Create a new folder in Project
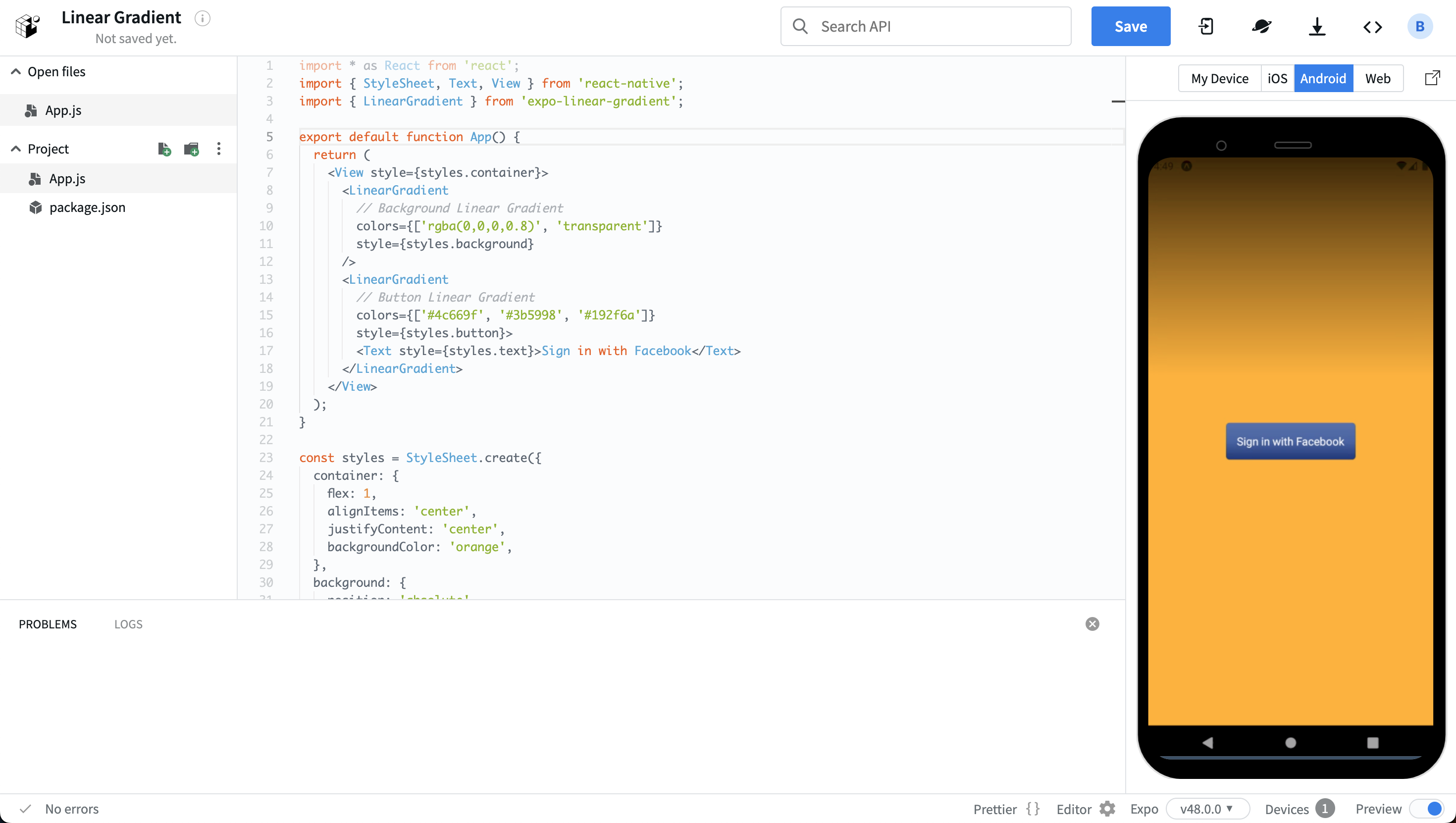This screenshot has width=1456, height=823. pyautogui.click(x=192, y=149)
